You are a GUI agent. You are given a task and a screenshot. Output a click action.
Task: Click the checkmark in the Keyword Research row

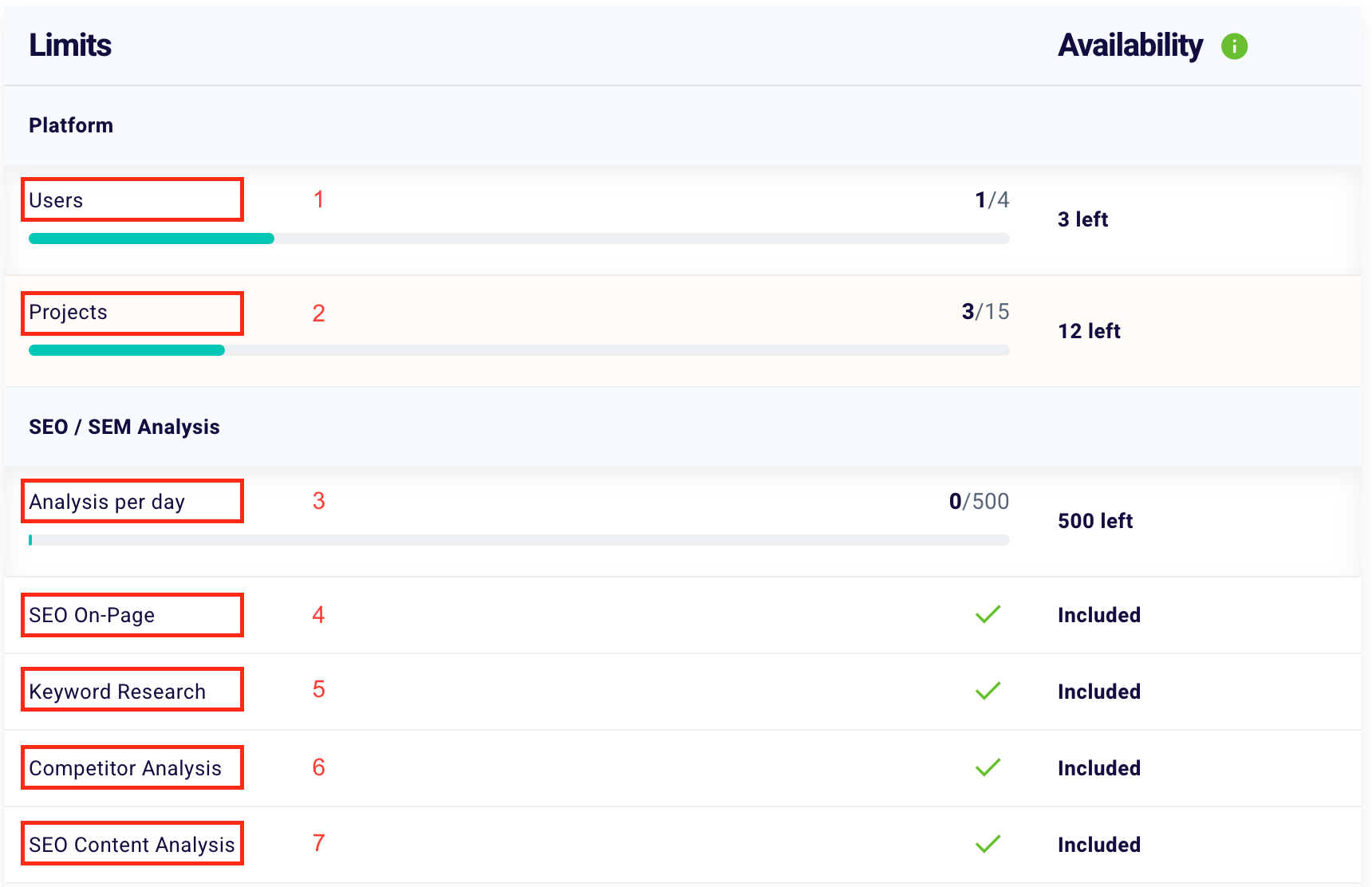coord(988,691)
